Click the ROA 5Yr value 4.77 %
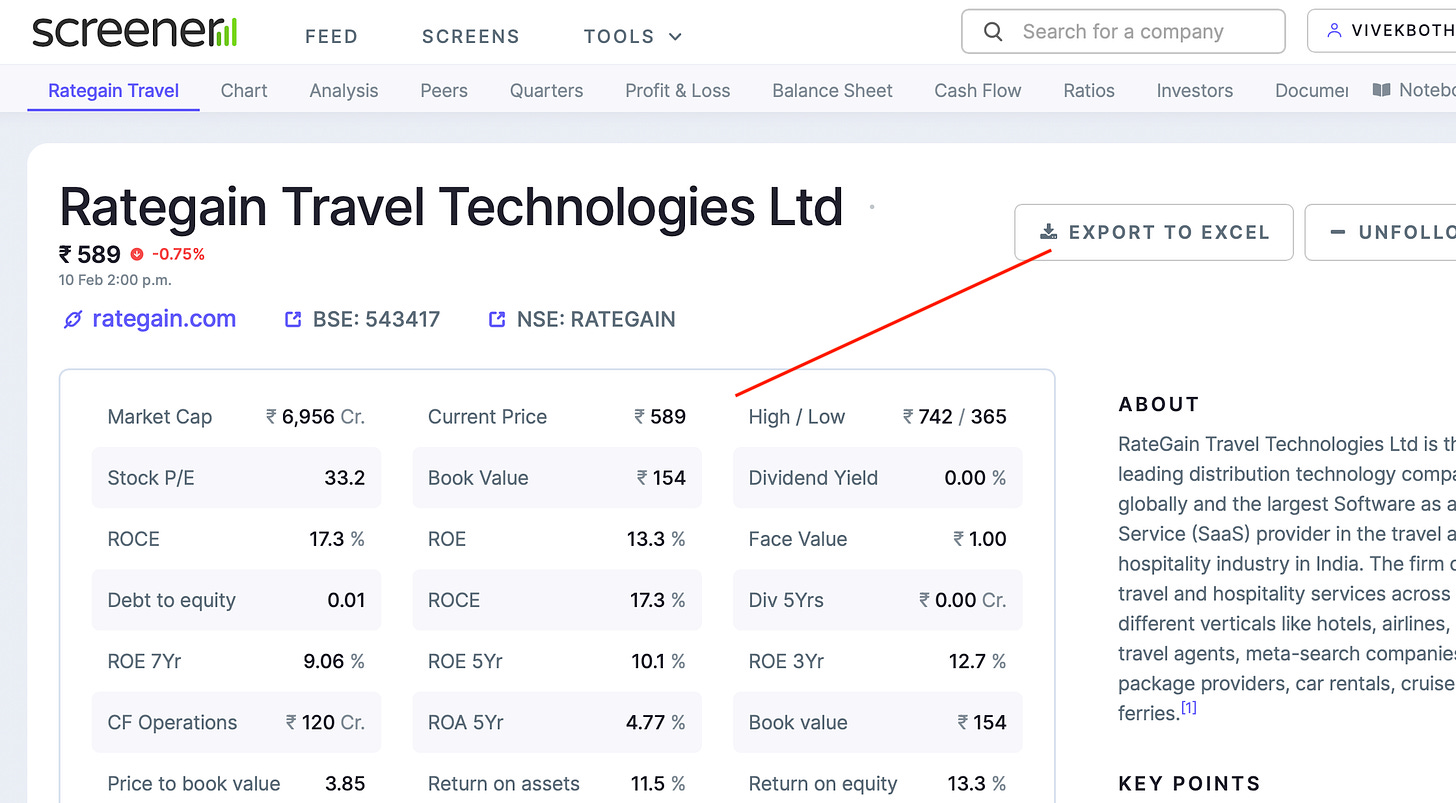1456x803 pixels. (x=656, y=722)
